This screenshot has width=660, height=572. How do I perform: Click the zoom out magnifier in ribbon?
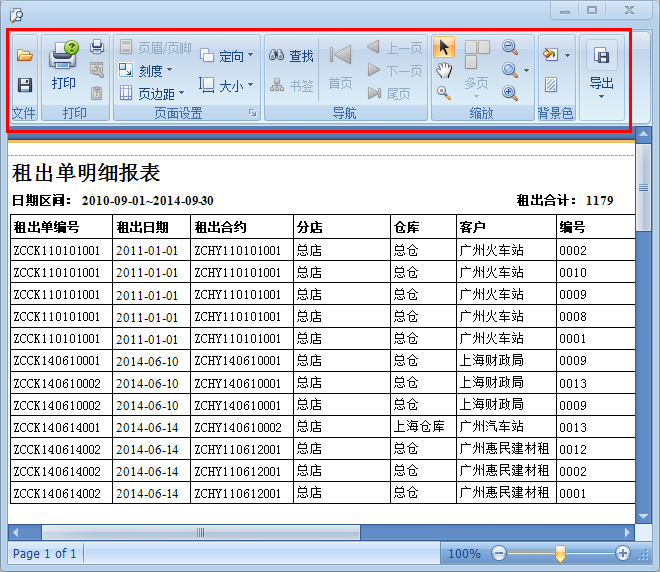point(510,47)
